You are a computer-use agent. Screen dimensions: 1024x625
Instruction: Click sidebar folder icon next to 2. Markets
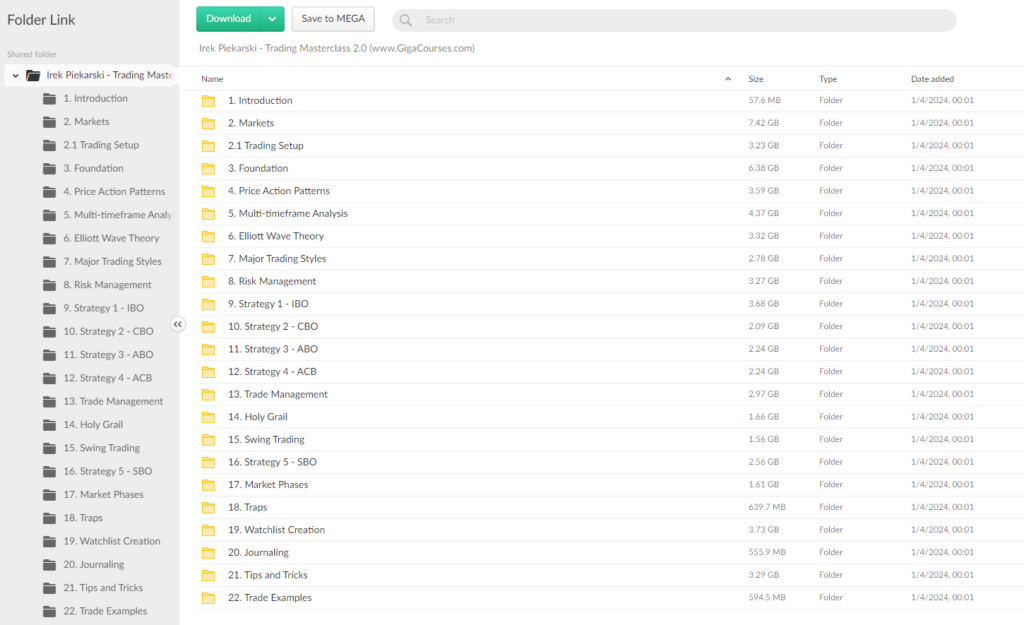pyautogui.click(x=49, y=122)
